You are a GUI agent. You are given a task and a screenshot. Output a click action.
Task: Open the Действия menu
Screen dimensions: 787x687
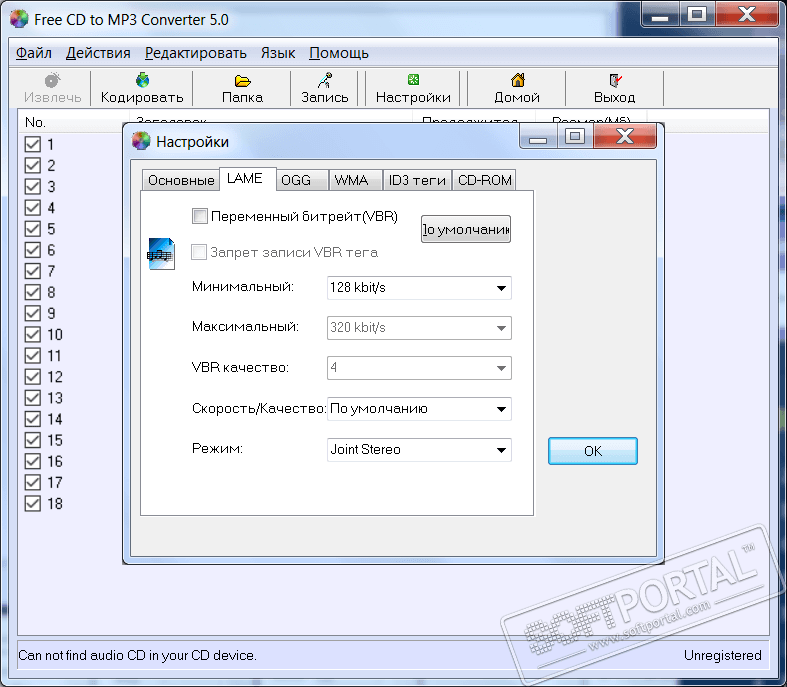coord(98,53)
